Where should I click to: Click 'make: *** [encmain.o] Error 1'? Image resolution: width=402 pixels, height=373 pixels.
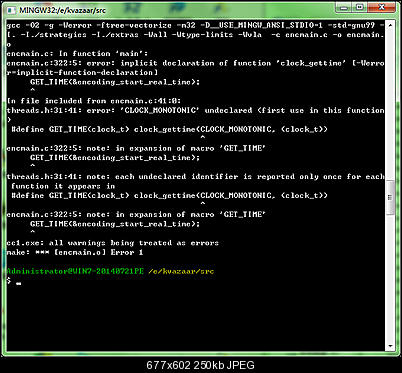click(75, 252)
